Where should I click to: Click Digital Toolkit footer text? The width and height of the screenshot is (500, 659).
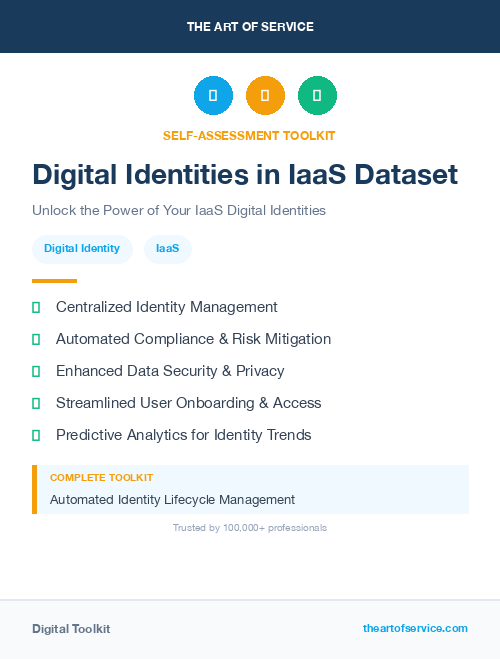71,629
